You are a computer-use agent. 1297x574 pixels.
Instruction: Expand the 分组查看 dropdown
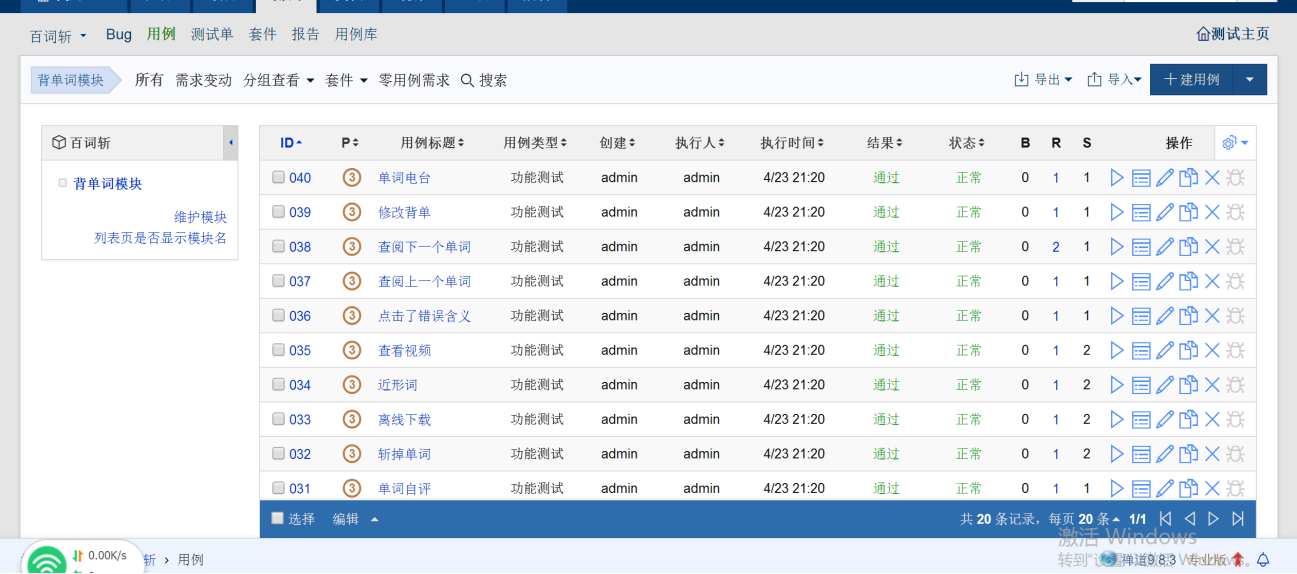(279, 80)
